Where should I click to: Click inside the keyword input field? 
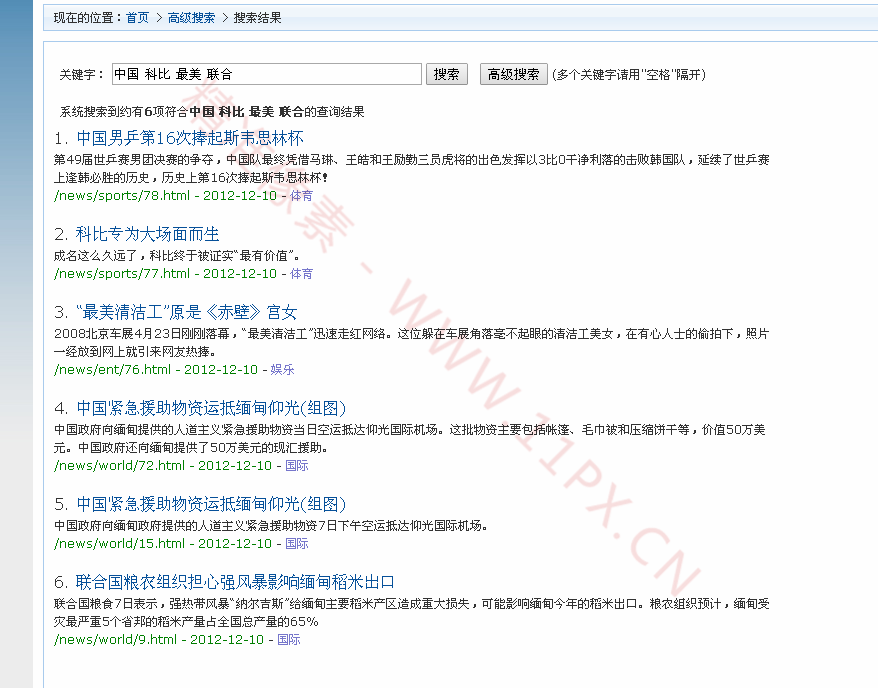tap(270, 73)
